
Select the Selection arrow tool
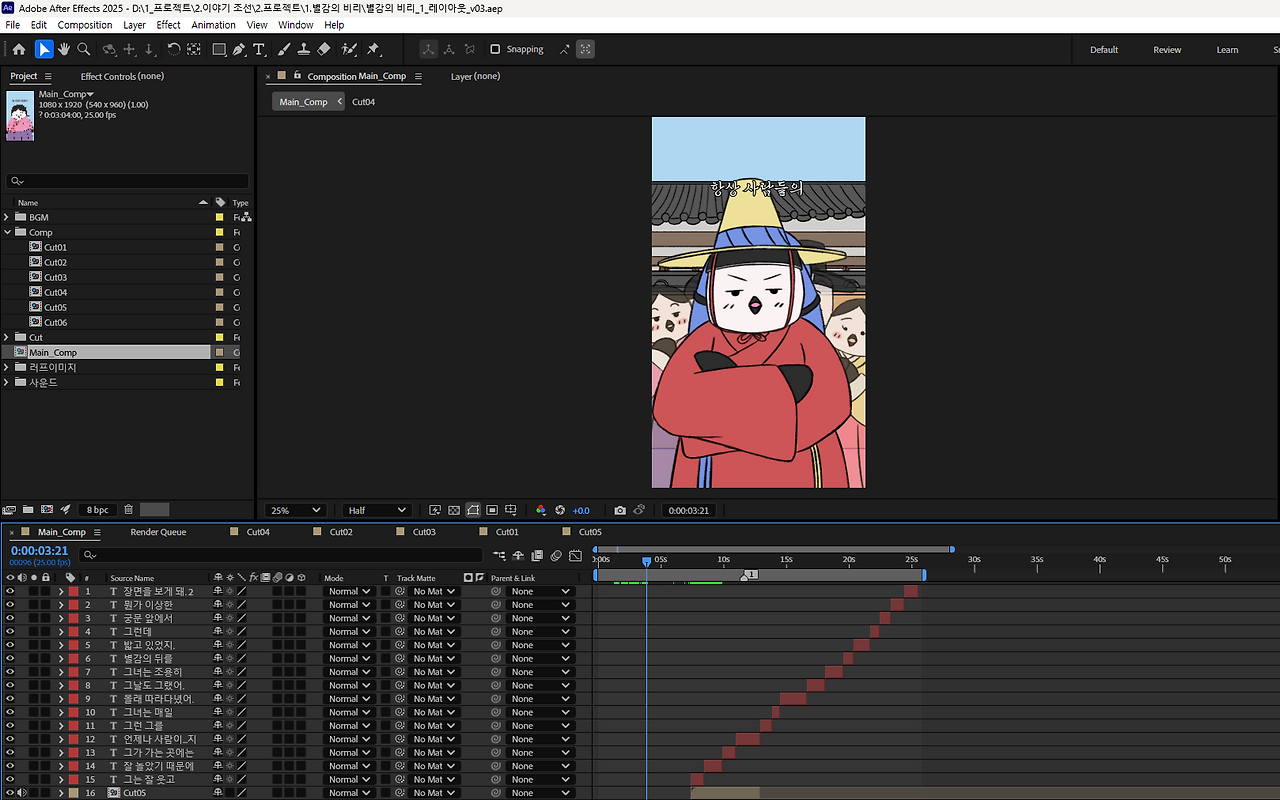point(44,49)
